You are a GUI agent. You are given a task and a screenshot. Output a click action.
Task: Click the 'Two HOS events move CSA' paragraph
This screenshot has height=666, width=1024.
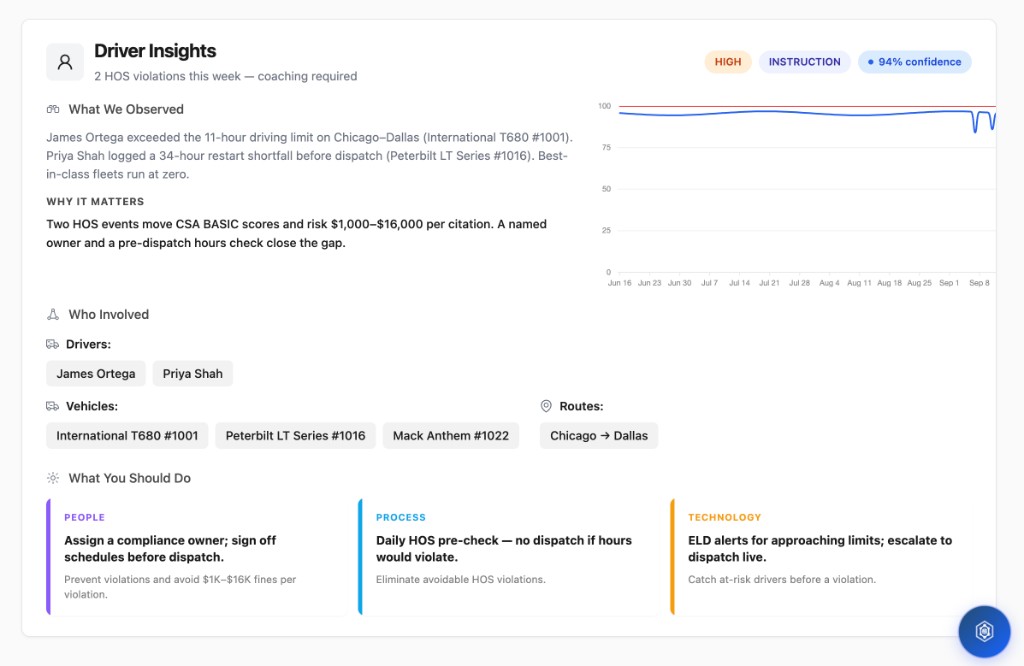coord(296,233)
